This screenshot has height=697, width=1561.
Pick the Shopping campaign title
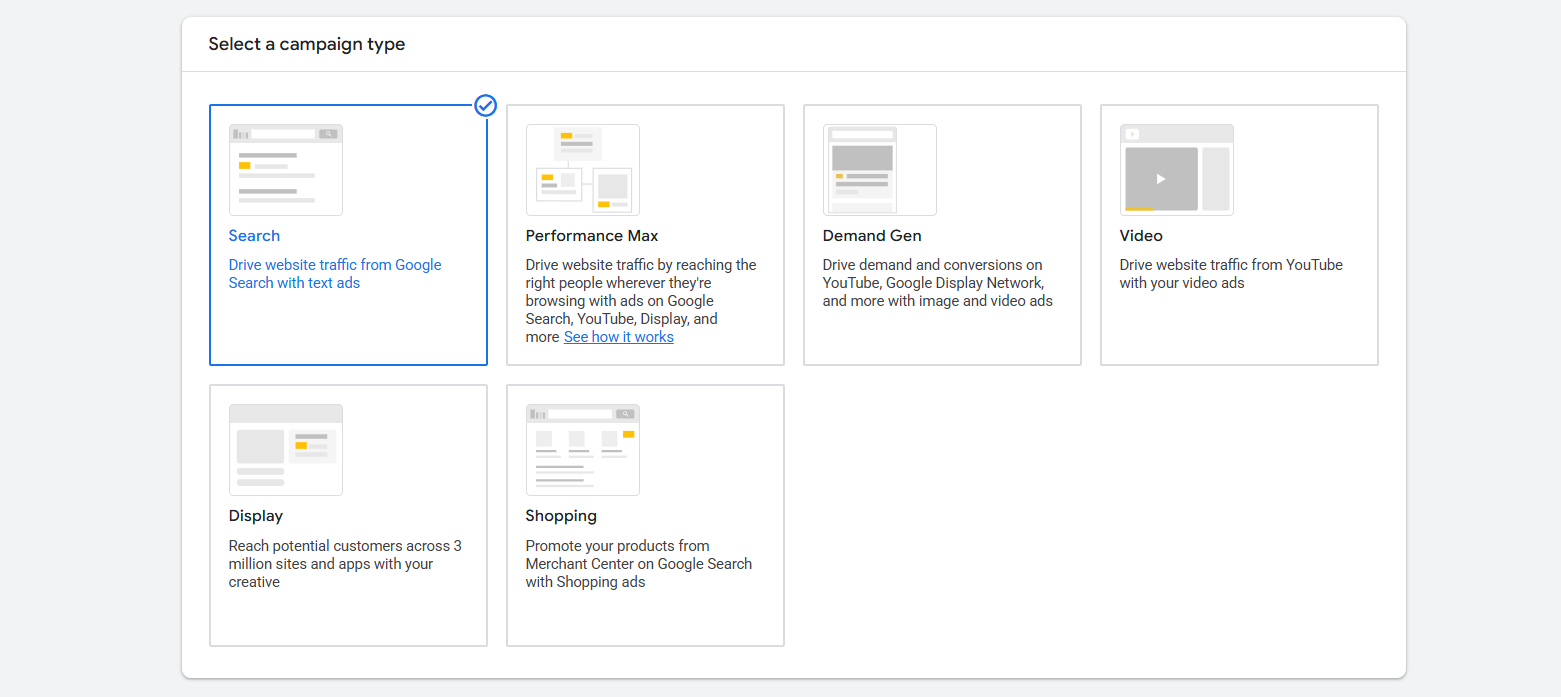coord(561,516)
